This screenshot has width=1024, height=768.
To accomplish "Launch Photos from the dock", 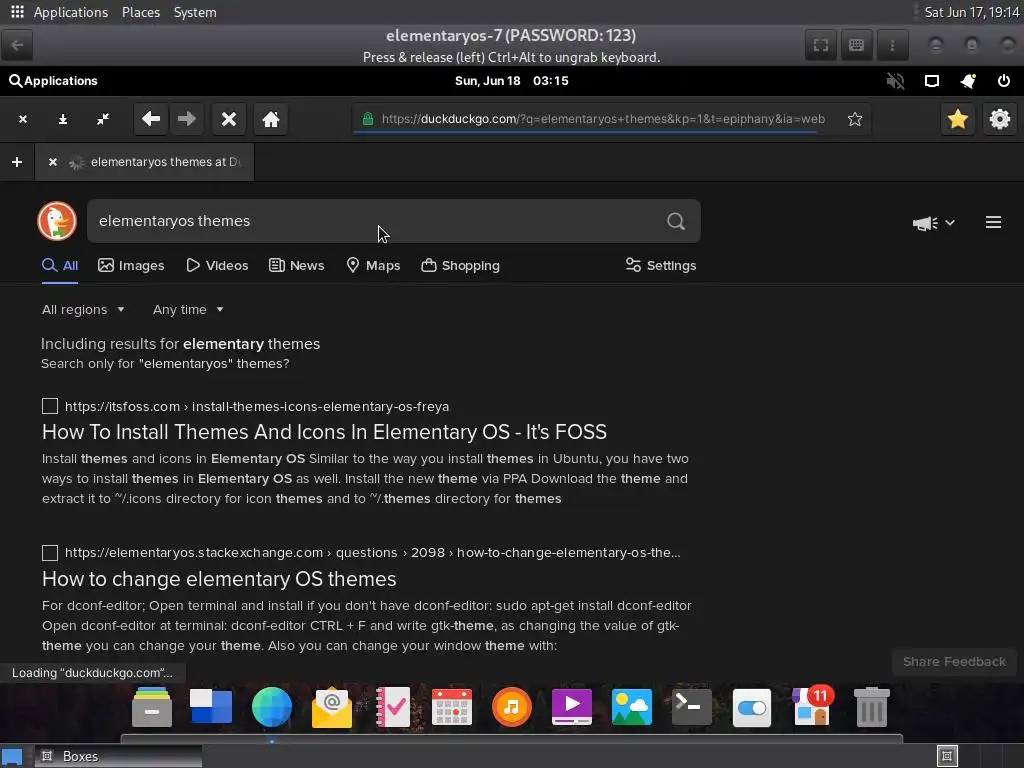I will [x=632, y=707].
